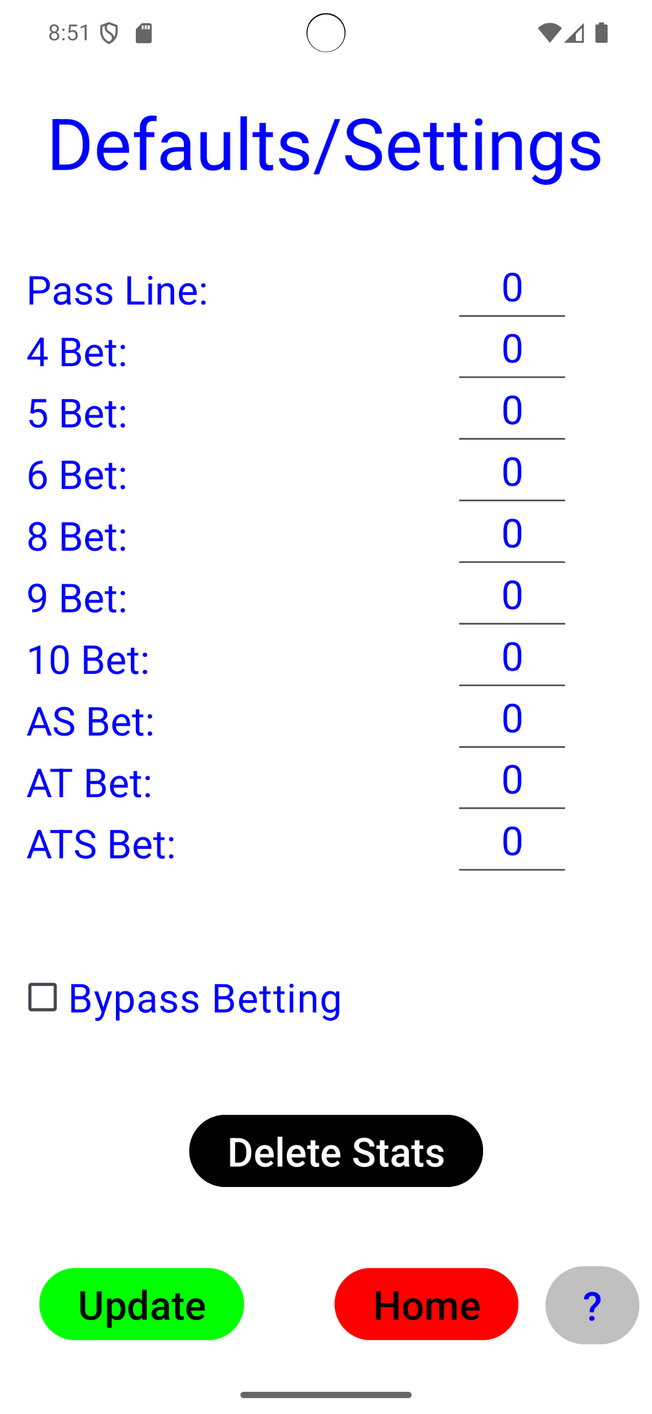
Task: Tap the black Delete Stats button
Action: click(336, 1151)
